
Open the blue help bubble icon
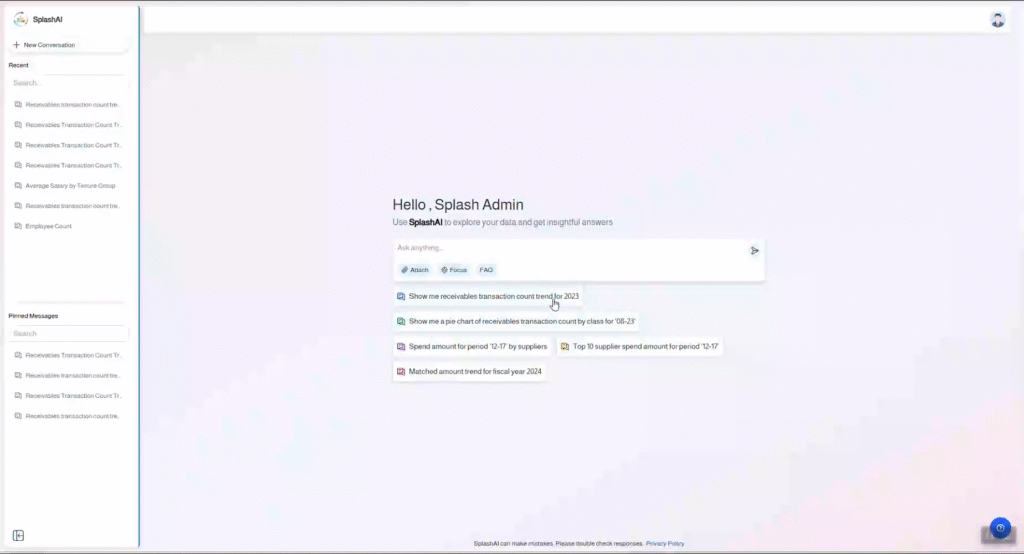click(x=1000, y=529)
